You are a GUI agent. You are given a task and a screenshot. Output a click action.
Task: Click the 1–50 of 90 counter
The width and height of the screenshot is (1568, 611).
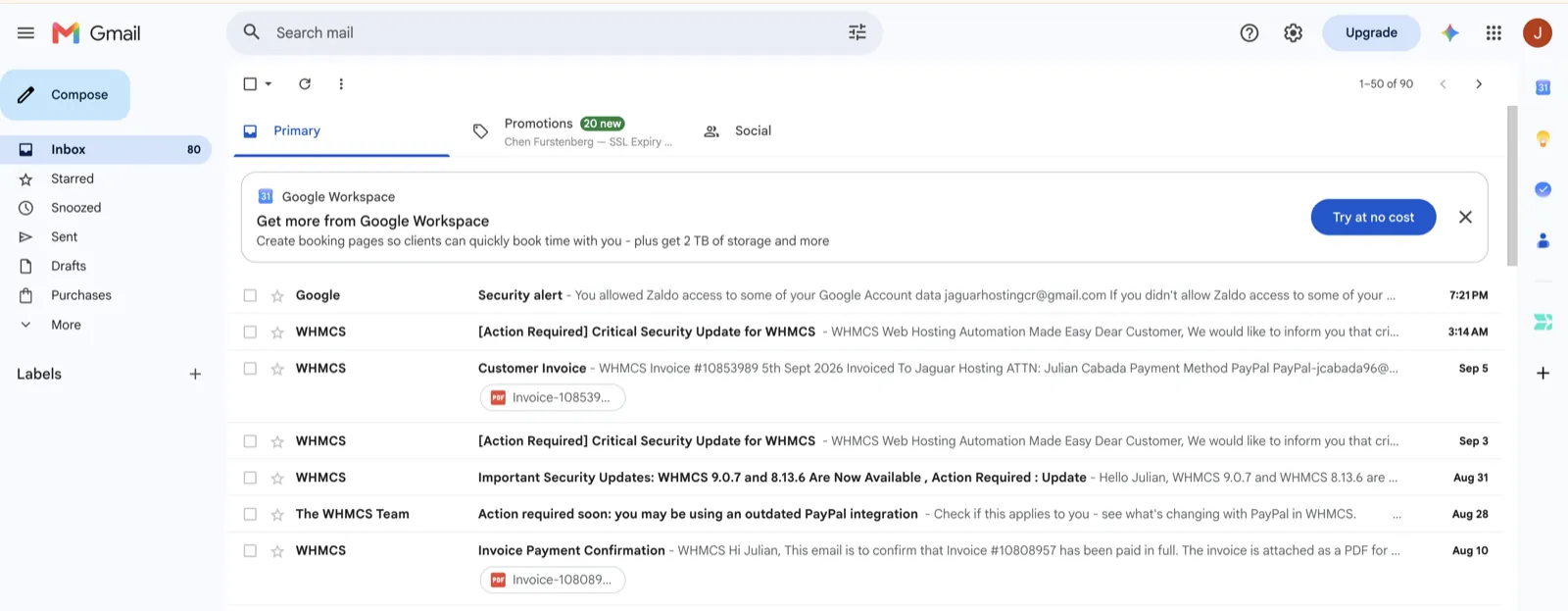[1386, 83]
